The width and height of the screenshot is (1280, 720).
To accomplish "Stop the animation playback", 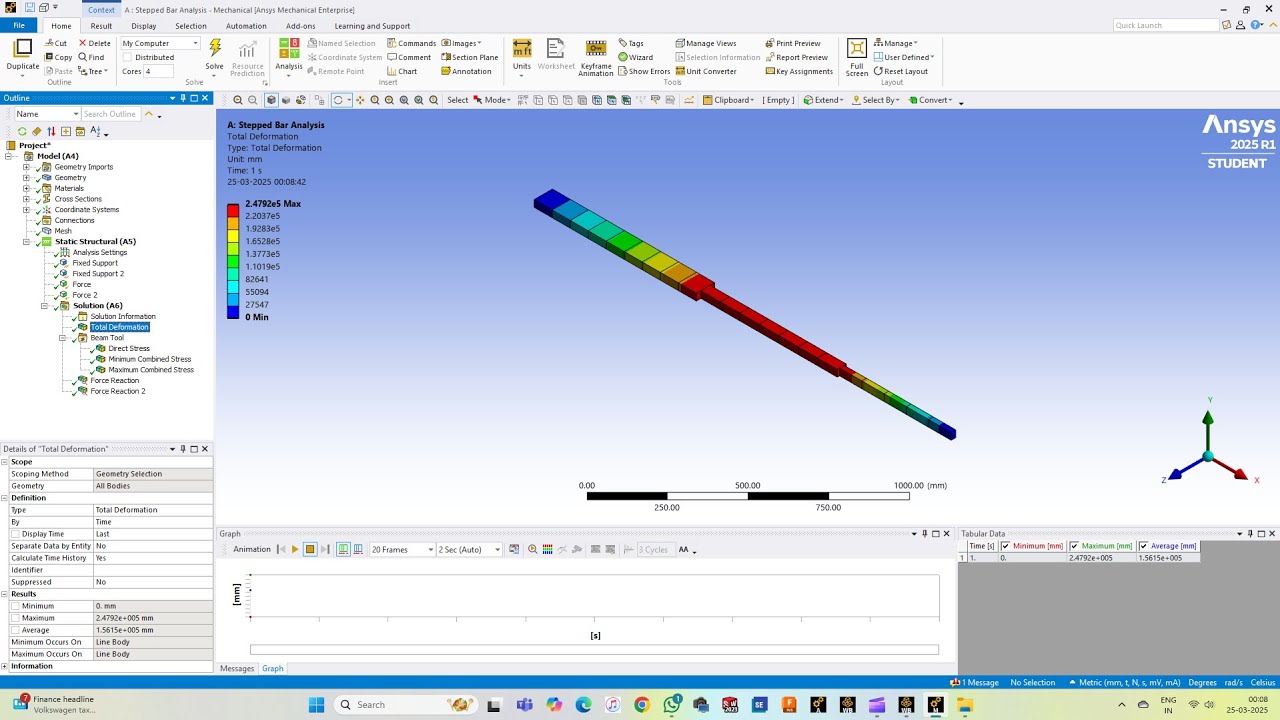I will pos(310,549).
